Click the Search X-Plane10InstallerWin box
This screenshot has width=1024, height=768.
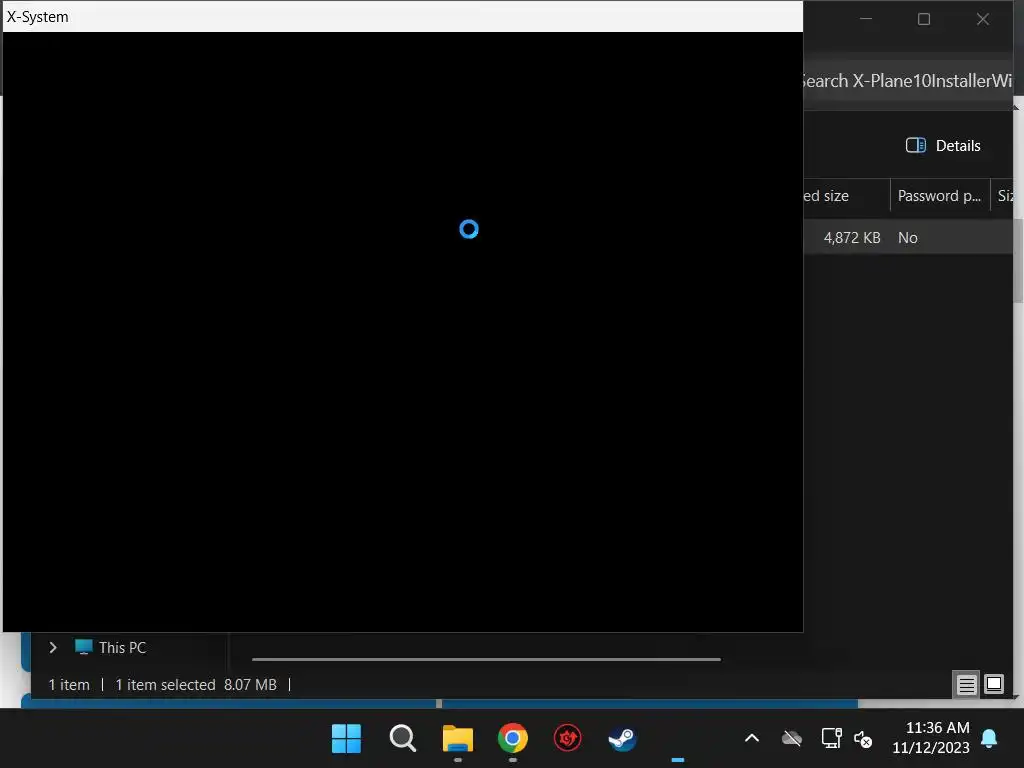click(x=907, y=81)
